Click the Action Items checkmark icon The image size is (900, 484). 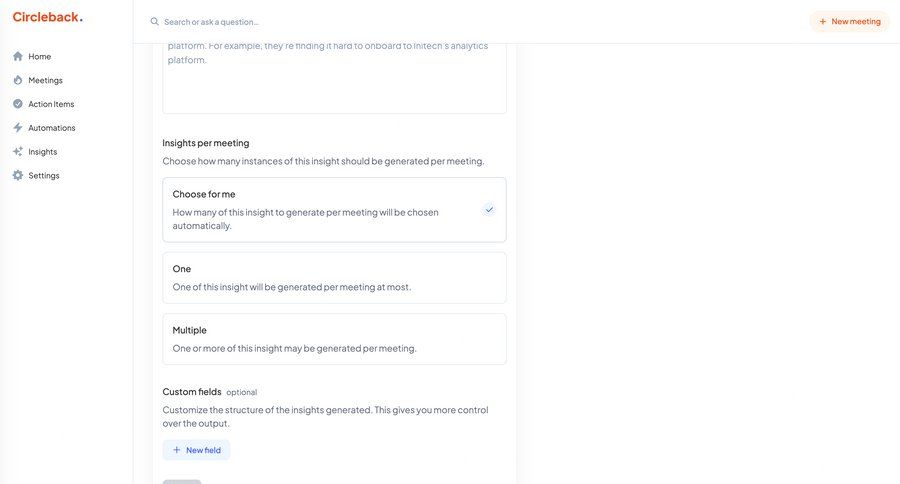pyautogui.click(x=18, y=104)
